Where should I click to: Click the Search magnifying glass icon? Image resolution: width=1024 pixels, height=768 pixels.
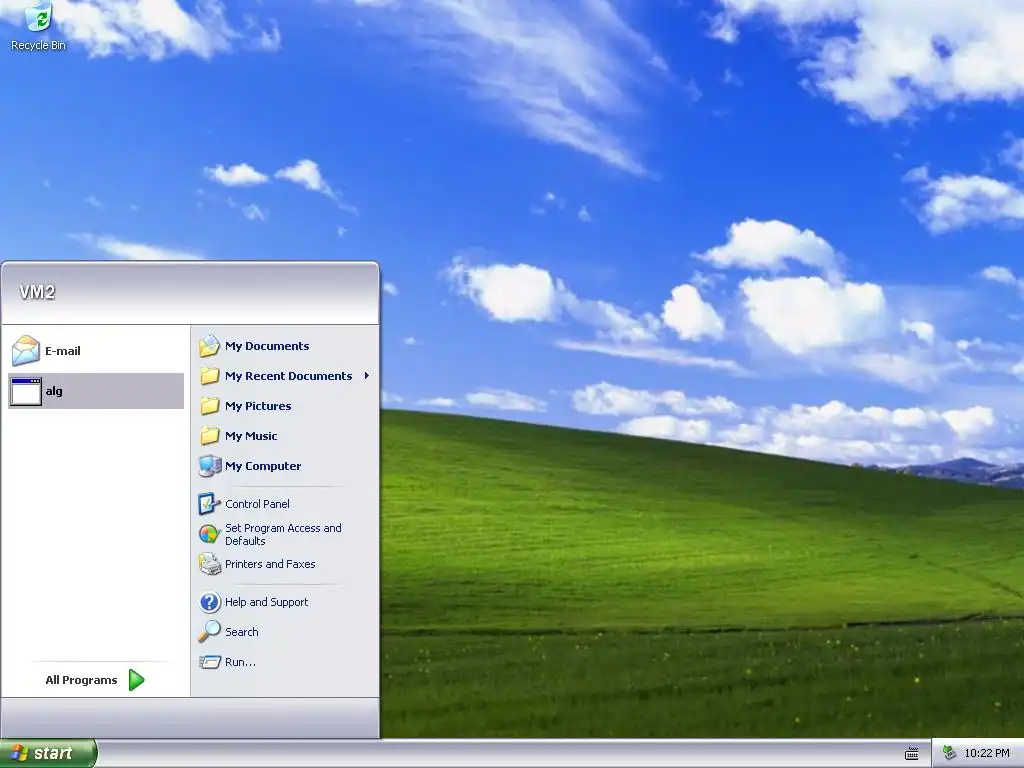pos(209,632)
